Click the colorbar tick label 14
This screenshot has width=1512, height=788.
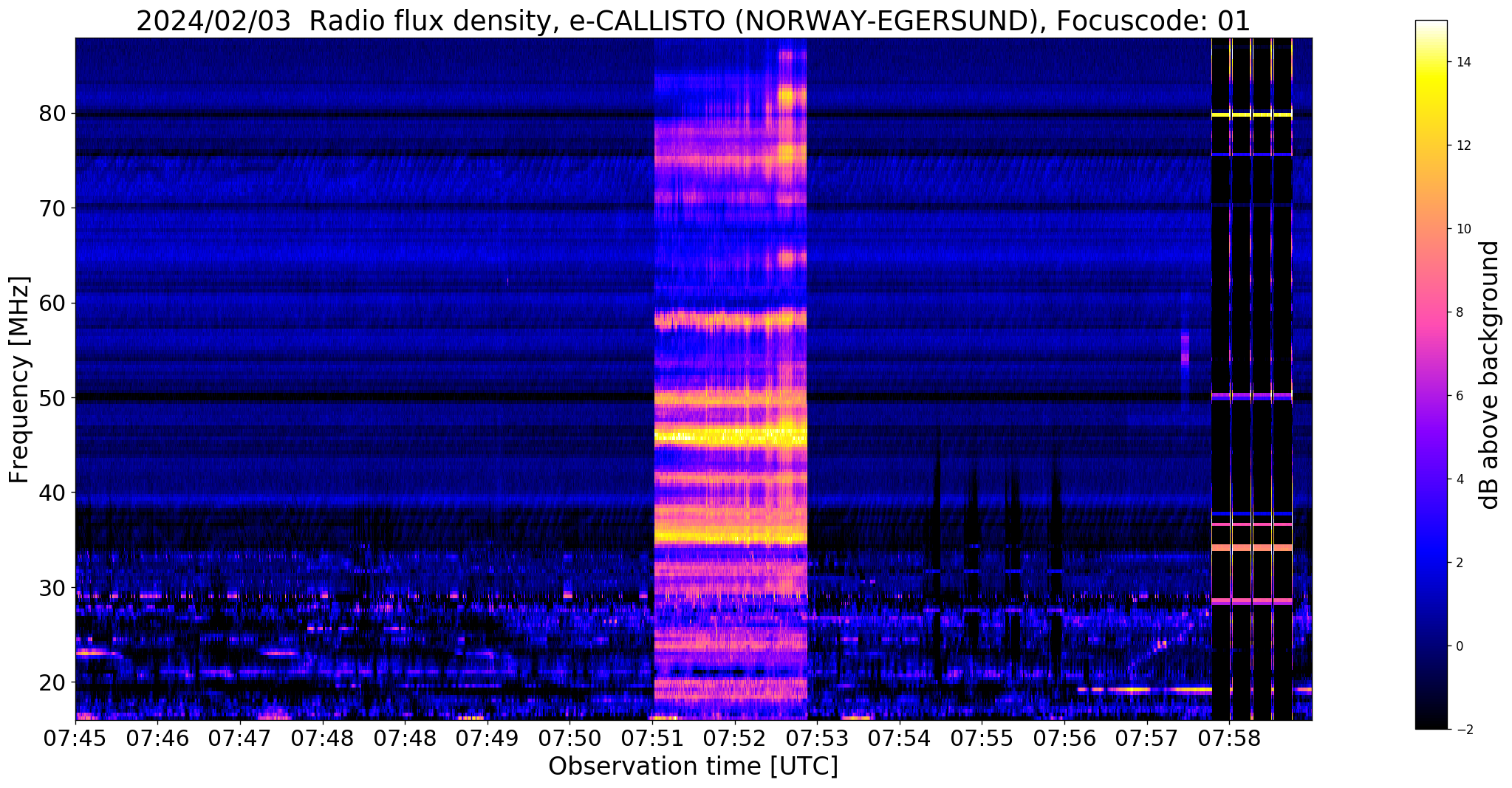[x=1463, y=62]
